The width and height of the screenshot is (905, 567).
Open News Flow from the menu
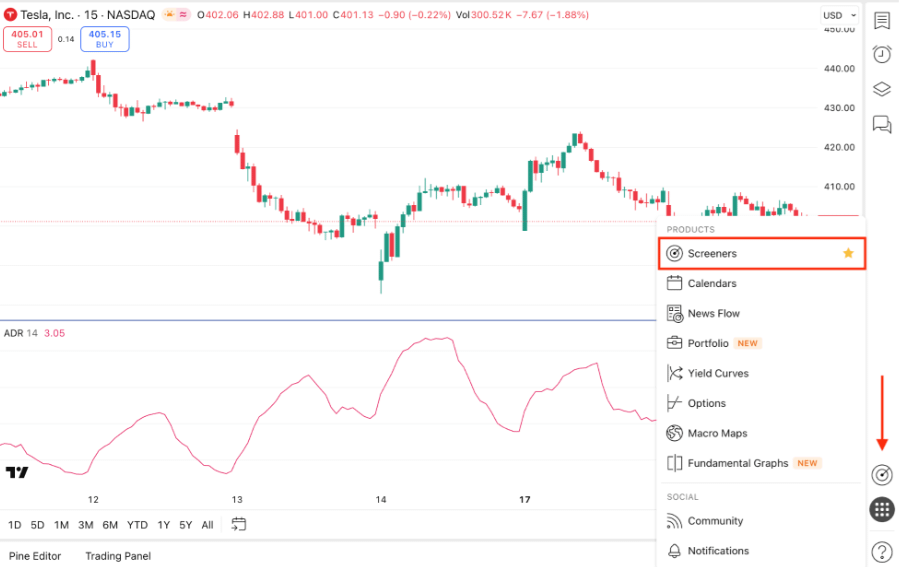coord(761,314)
